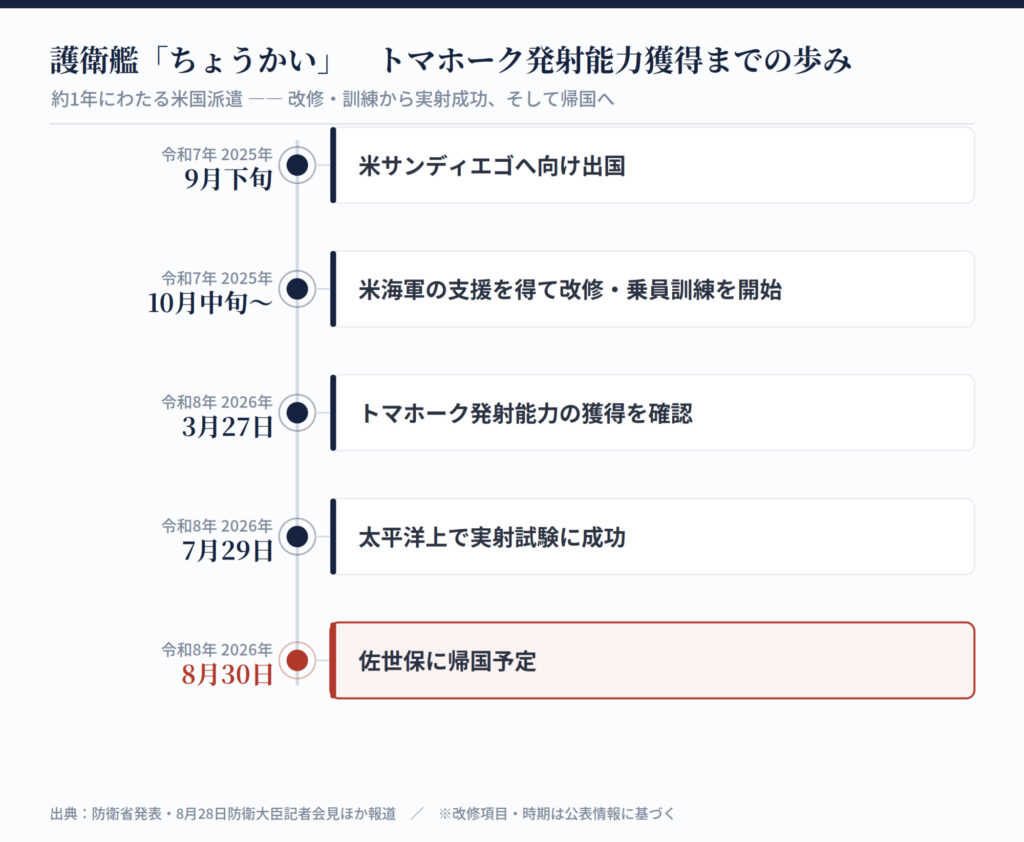Click the 10月中旬〜 date label
The width and height of the screenshot is (1024, 842).
pos(210,302)
